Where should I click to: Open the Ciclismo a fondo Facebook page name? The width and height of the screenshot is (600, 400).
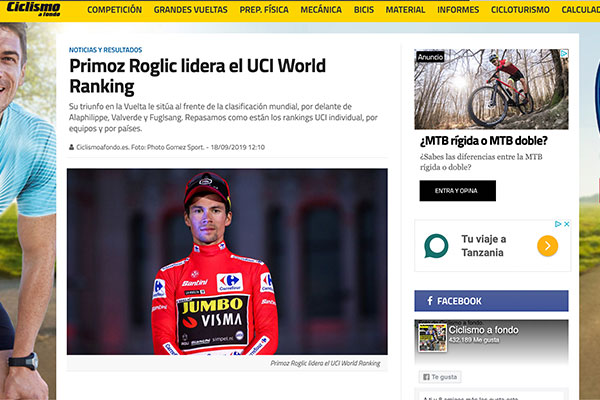pos(484,330)
